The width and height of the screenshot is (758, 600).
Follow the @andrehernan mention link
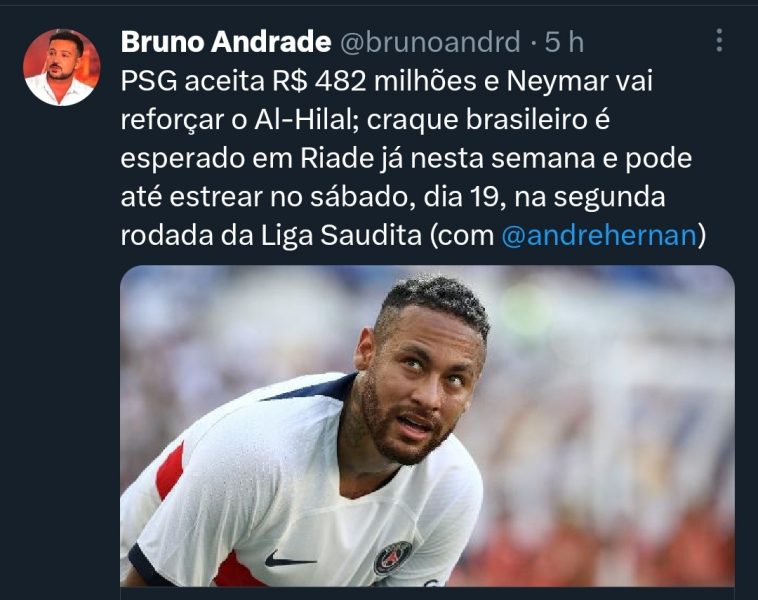click(x=599, y=235)
